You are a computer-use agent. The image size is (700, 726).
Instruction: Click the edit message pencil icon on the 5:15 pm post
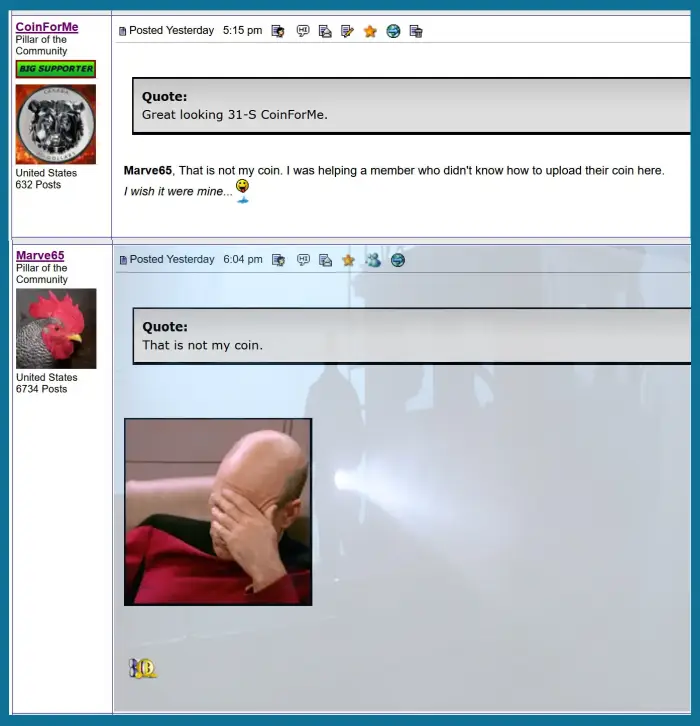(347, 31)
